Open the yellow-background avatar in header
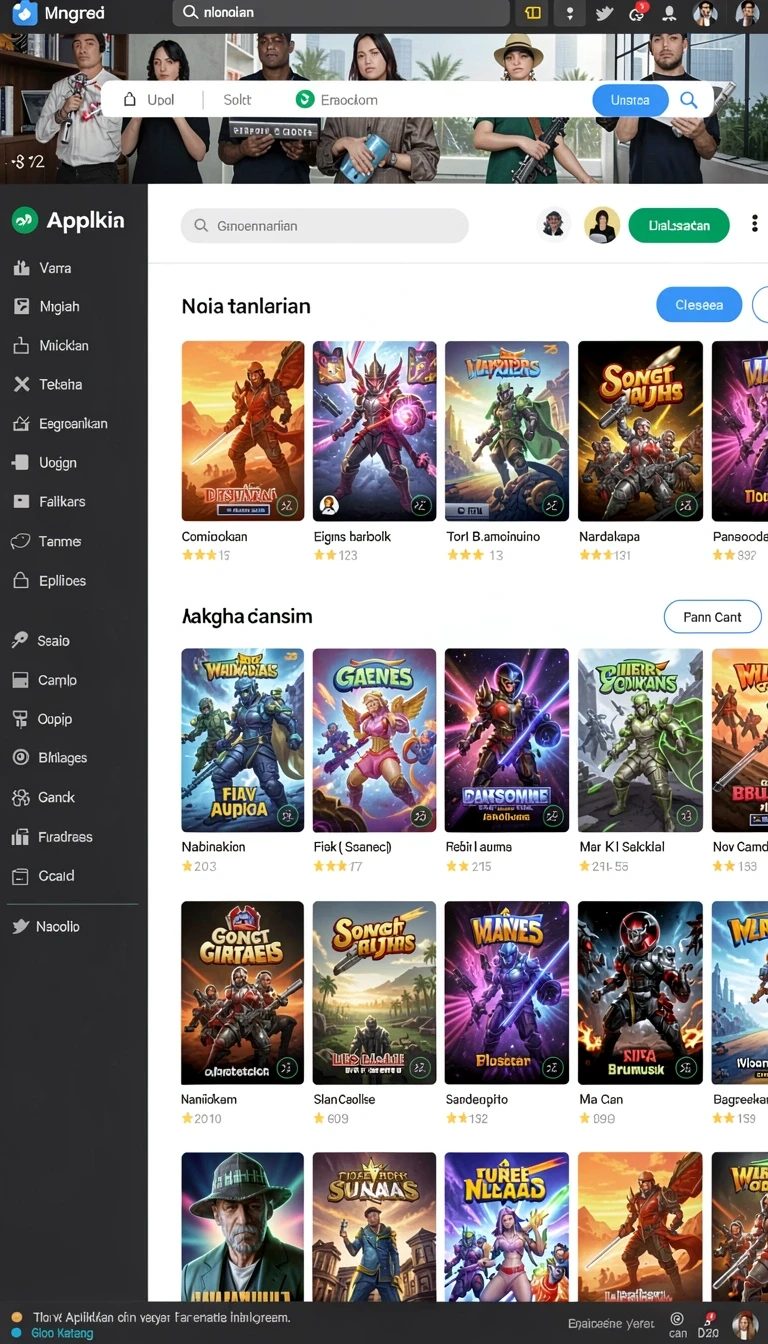 coord(602,225)
